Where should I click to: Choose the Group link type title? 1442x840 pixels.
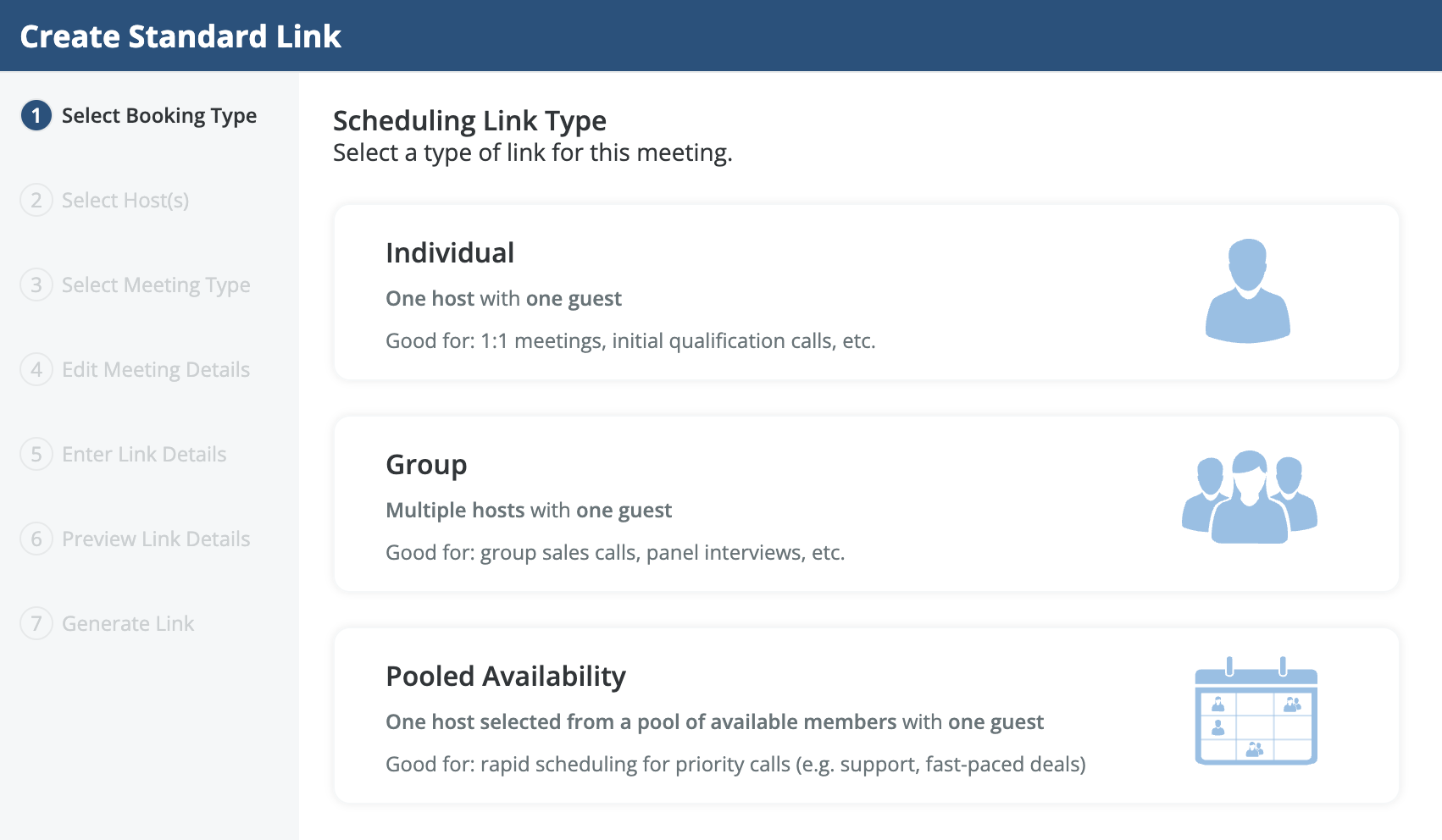pos(426,465)
